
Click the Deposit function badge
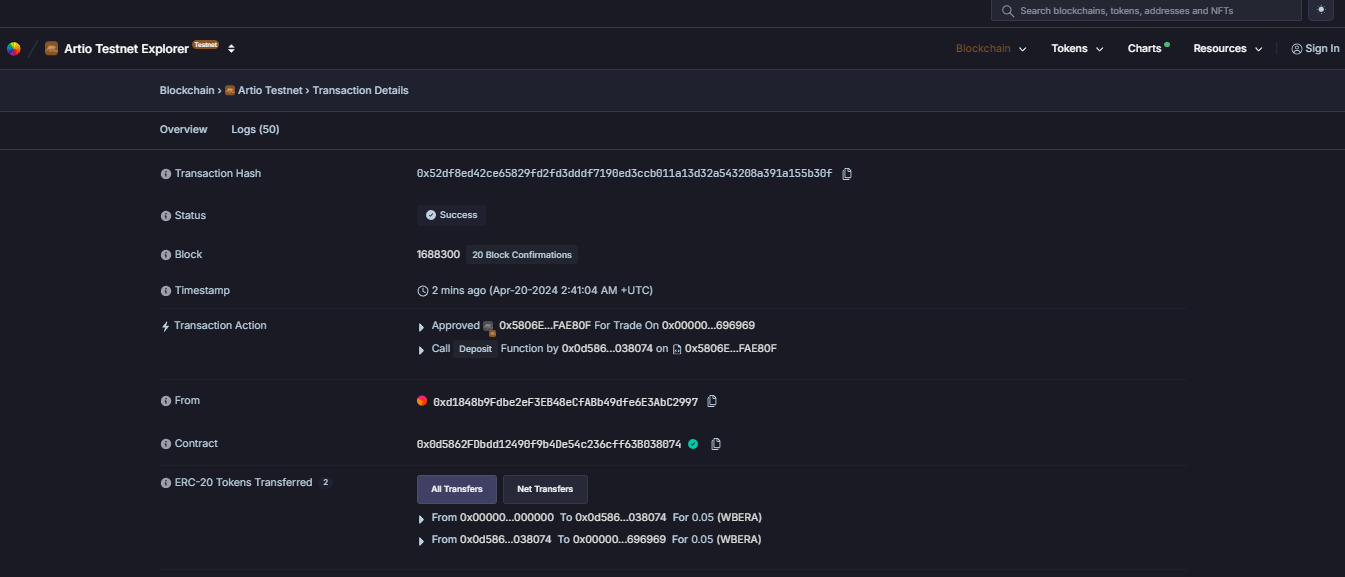pyautogui.click(x=476, y=349)
